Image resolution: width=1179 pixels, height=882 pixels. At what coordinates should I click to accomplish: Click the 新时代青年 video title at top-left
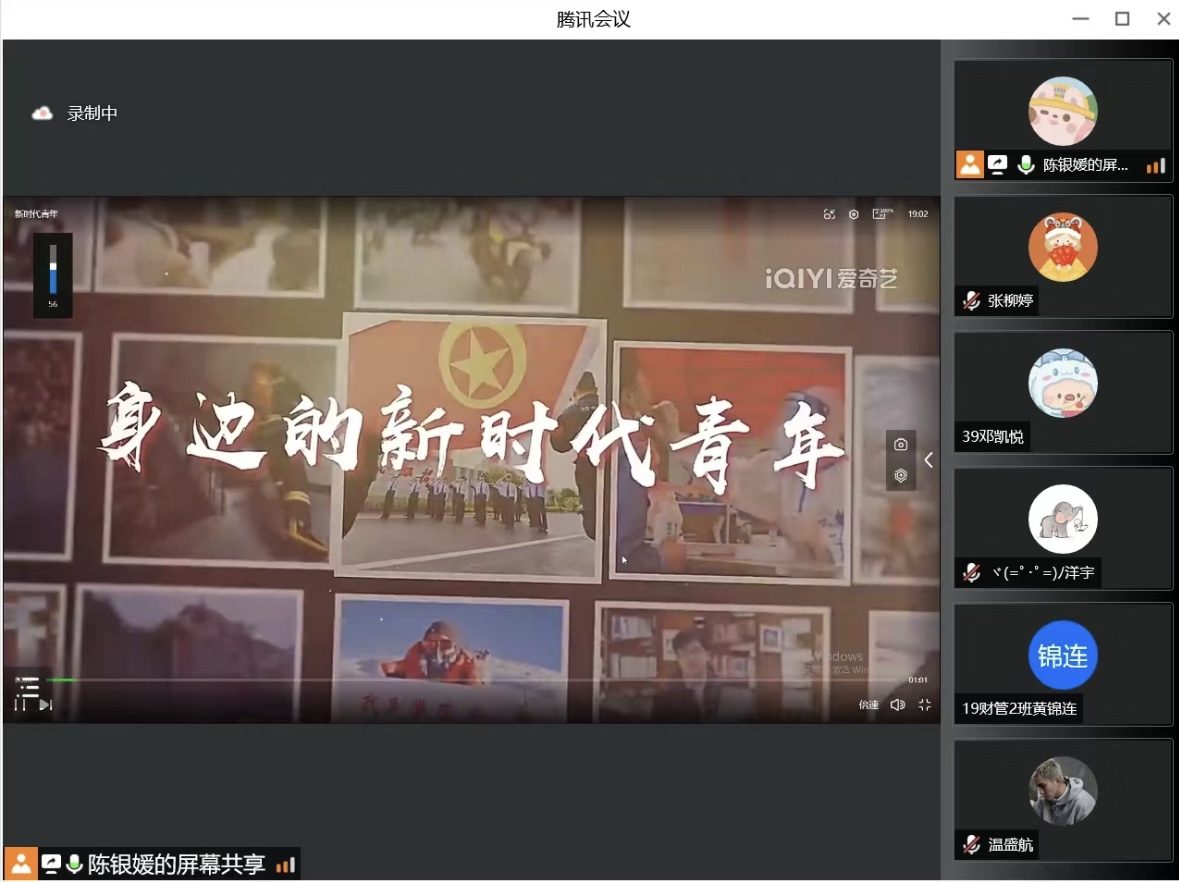36,214
